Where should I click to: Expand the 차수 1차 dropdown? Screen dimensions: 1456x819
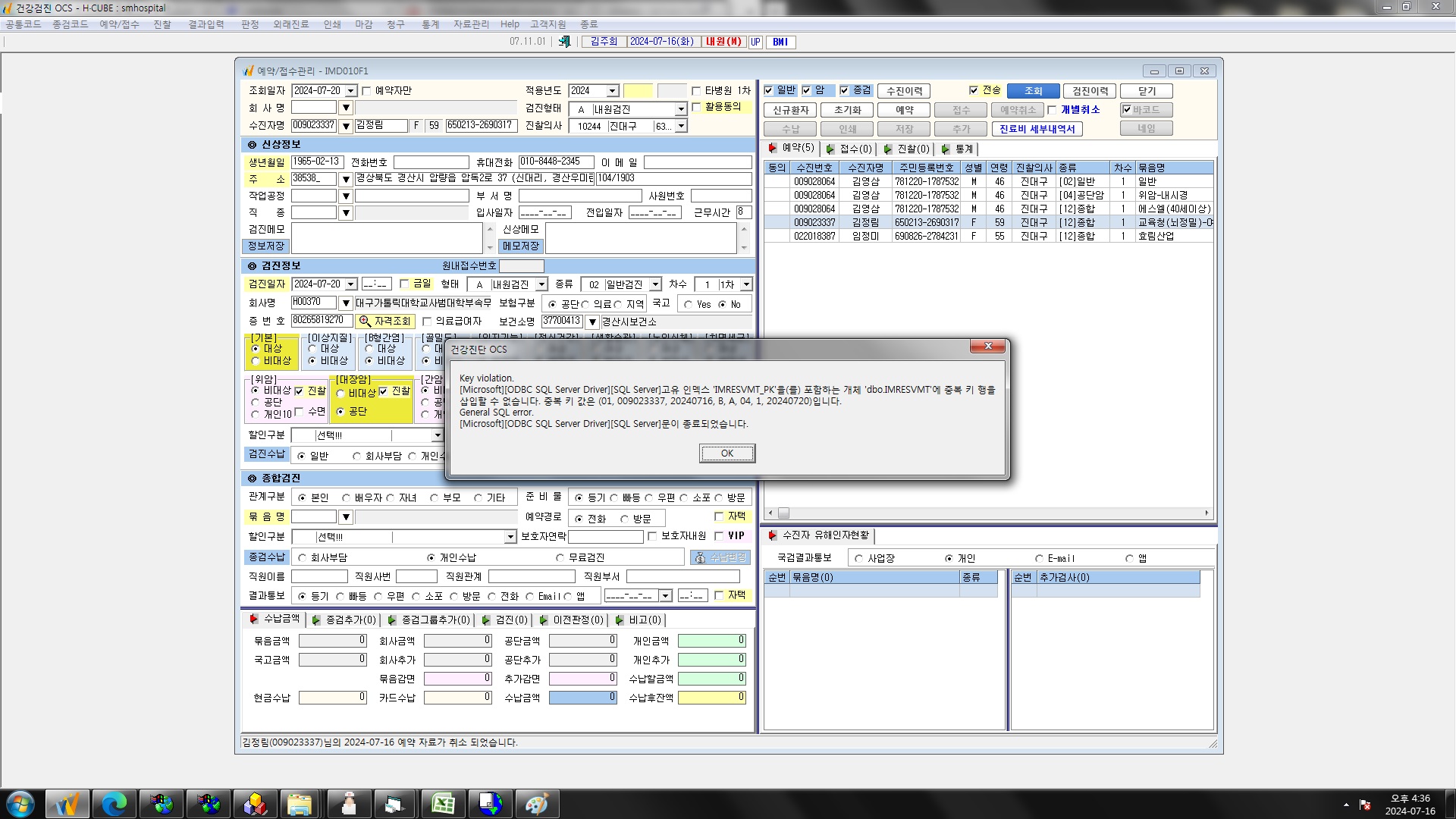pos(746,284)
